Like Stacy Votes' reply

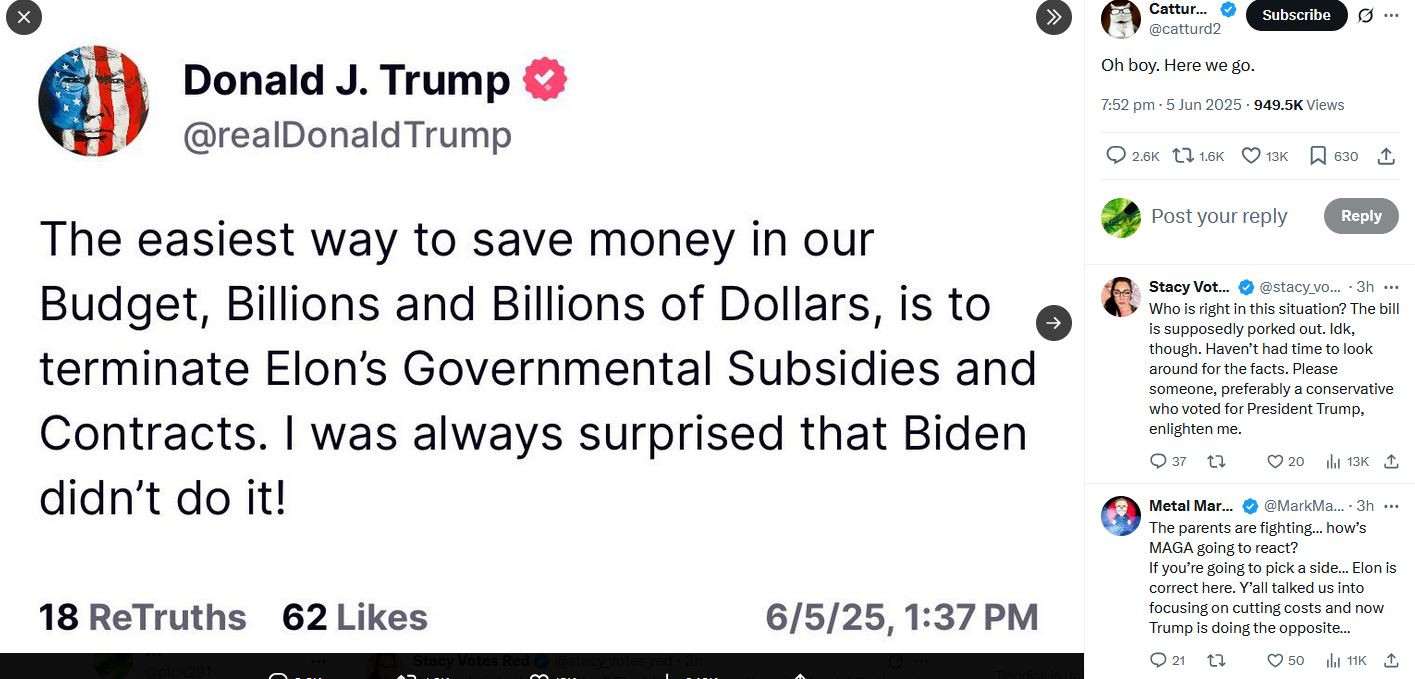tap(1275, 461)
